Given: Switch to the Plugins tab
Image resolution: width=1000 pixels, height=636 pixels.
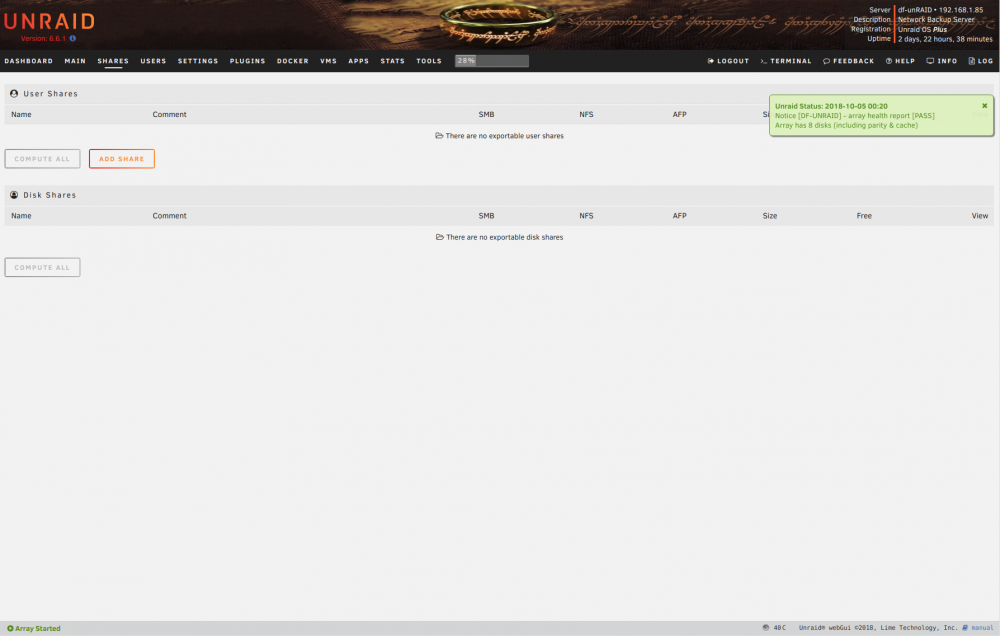Looking at the screenshot, I should point(247,61).
